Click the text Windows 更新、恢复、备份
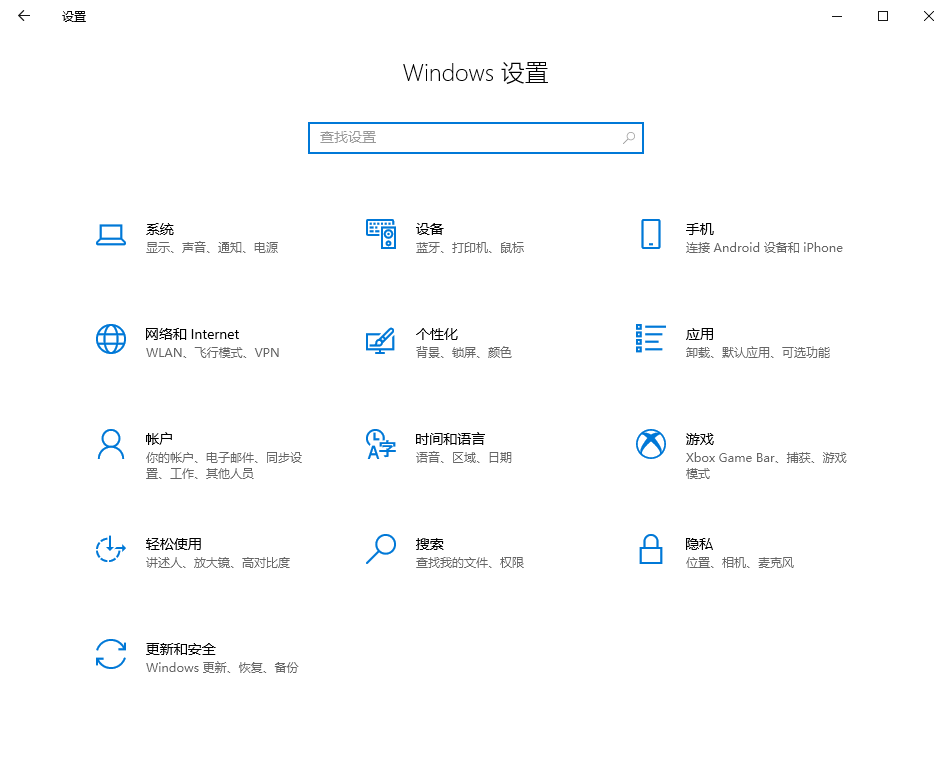 point(222,668)
